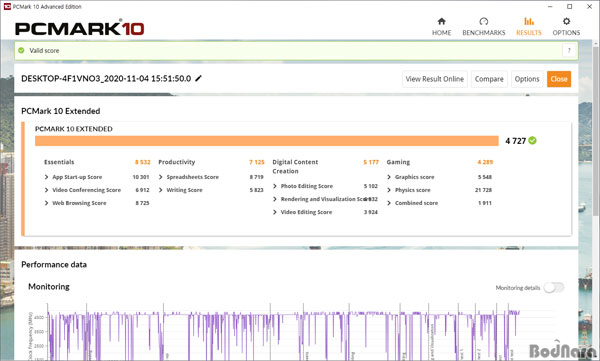
Task: Click the Compare button
Action: [489, 79]
